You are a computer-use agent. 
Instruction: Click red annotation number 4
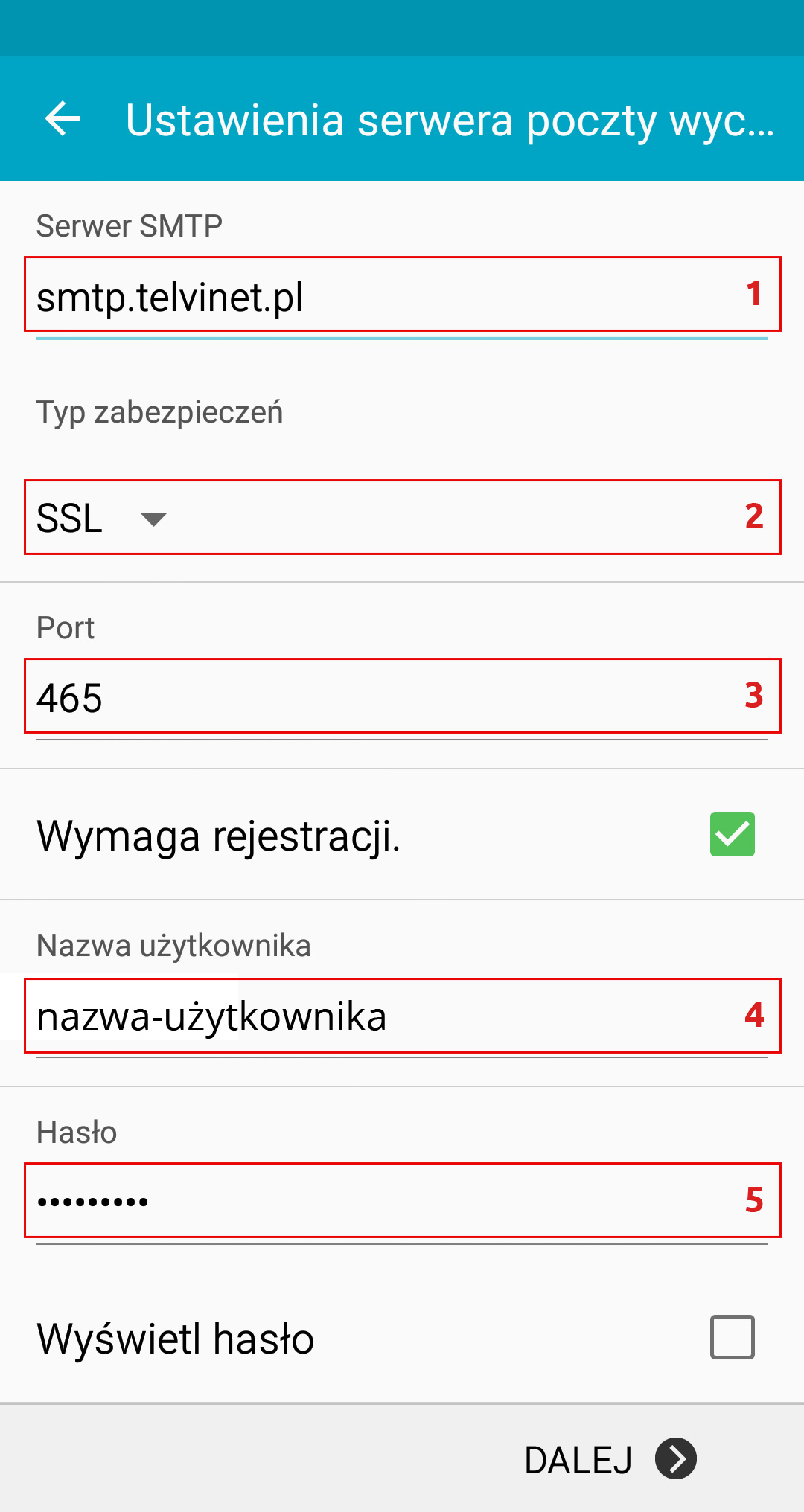[754, 1014]
